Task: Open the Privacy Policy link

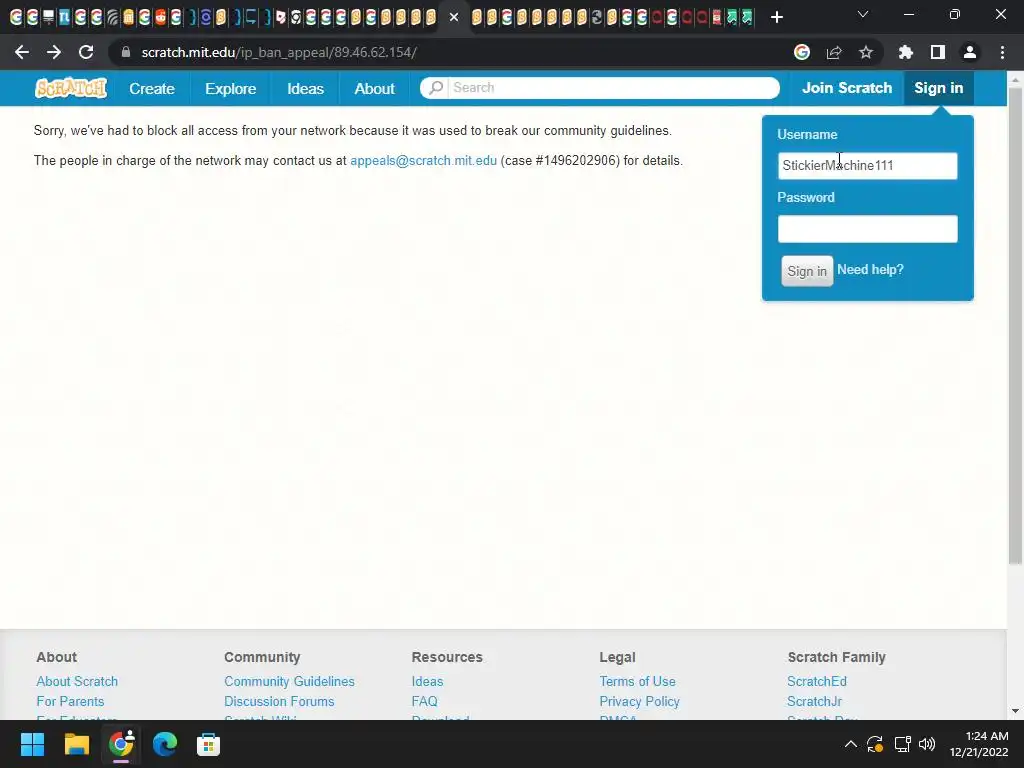Action: (x=639, y=701)
